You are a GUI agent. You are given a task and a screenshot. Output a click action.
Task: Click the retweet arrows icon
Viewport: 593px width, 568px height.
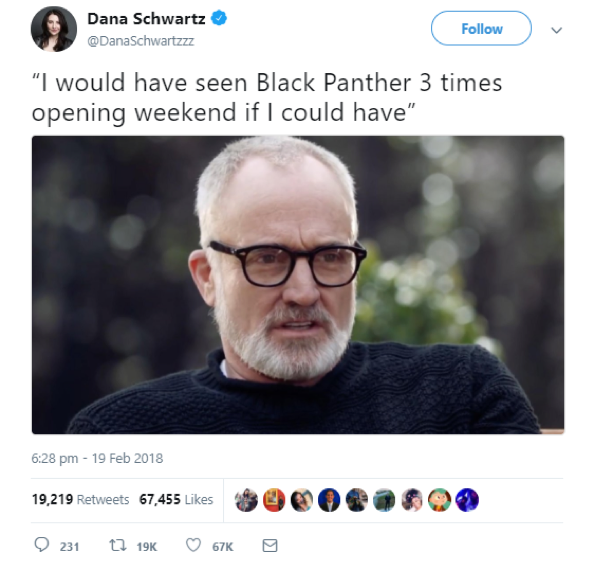click(x=118, y=545)
